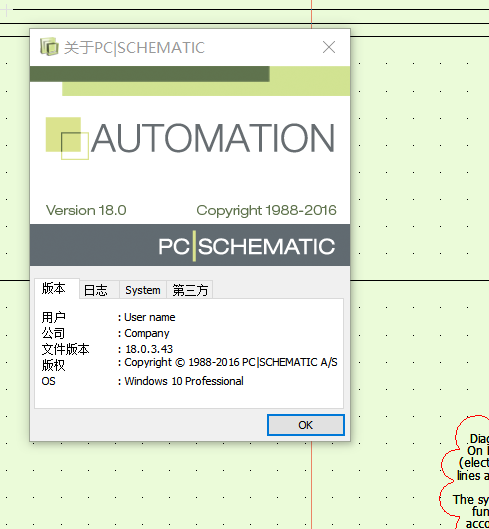Screen dimensions: 489x529
Task: Click the Company value field
Action: 147,333
